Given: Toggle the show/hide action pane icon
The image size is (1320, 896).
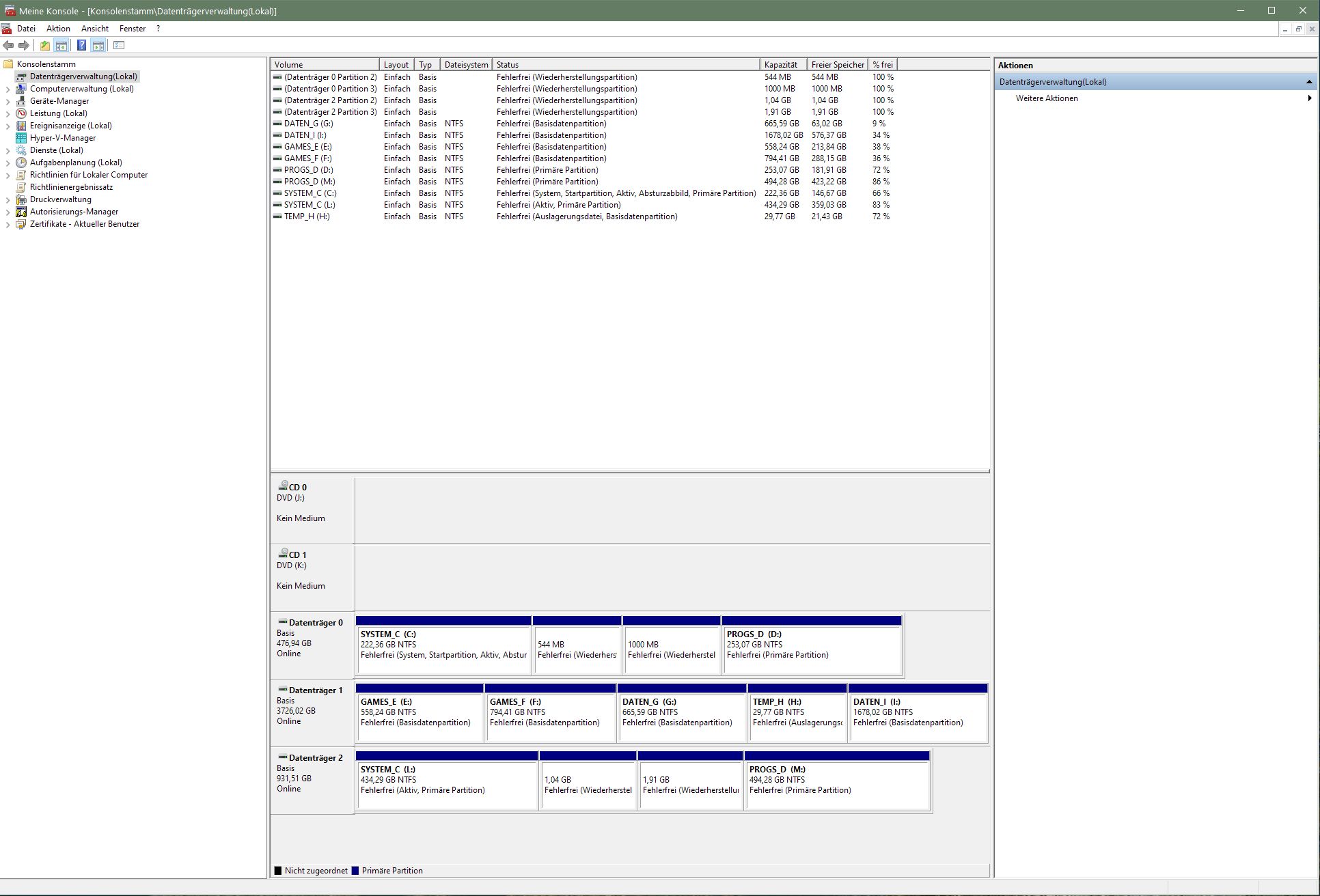Looking at the screenshot, I should 98,46.
